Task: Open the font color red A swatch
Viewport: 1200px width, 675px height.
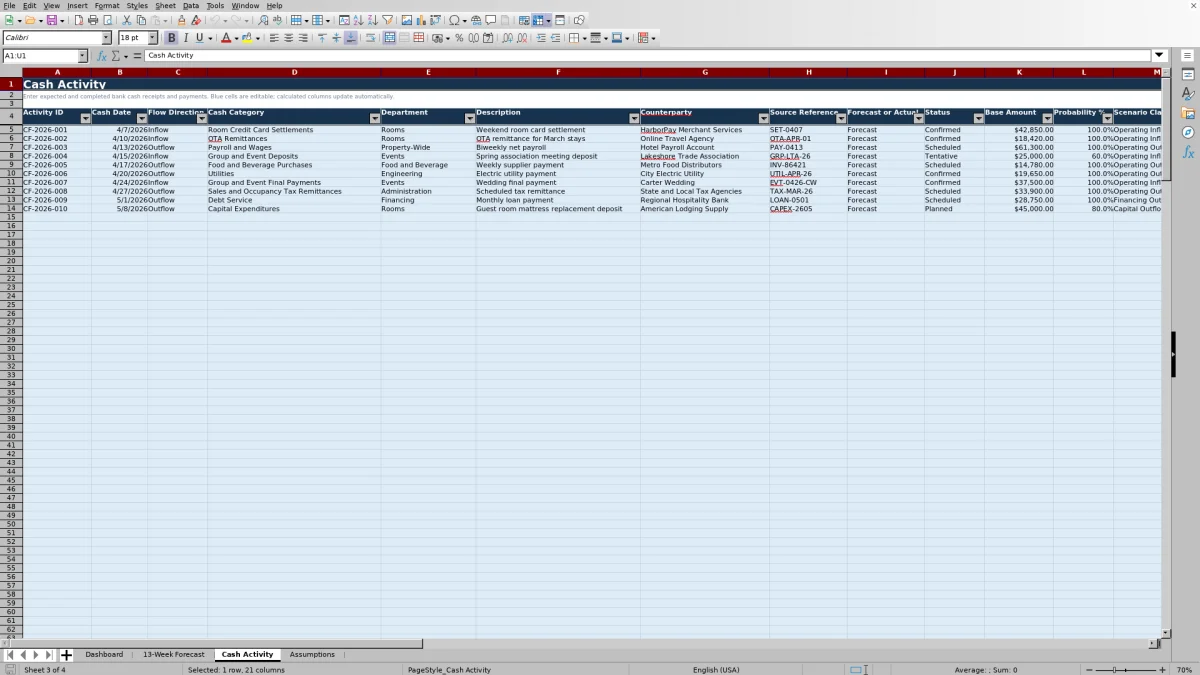Action: [x=225, y=38]
